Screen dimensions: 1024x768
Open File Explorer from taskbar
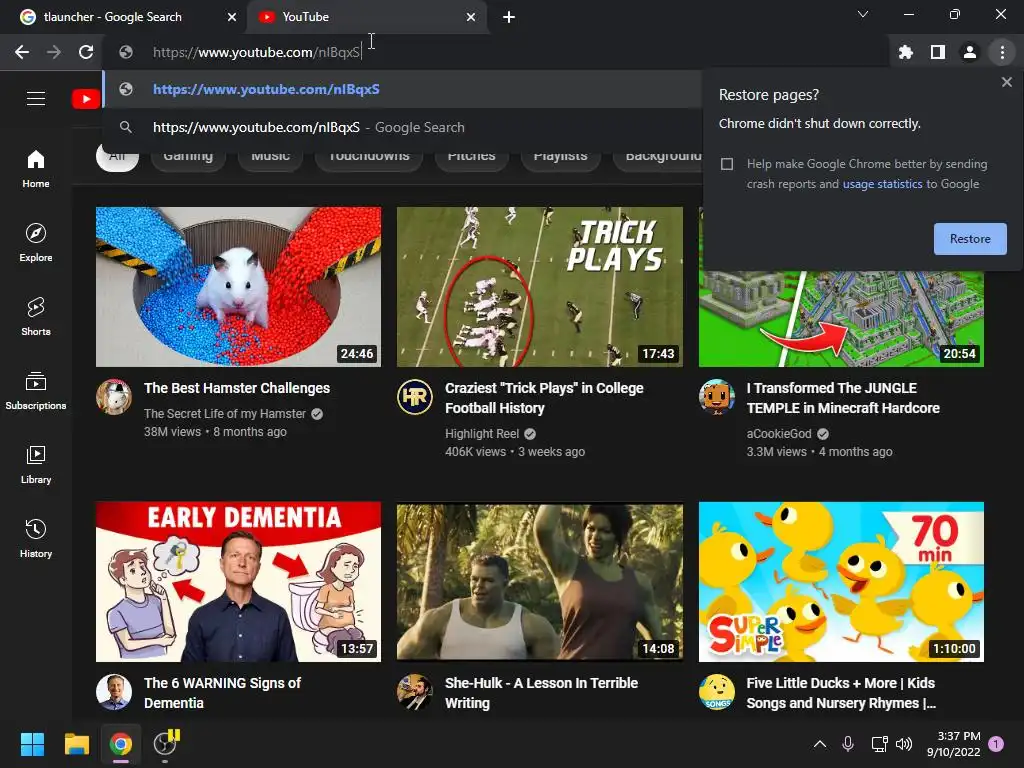tap(76, 744)
